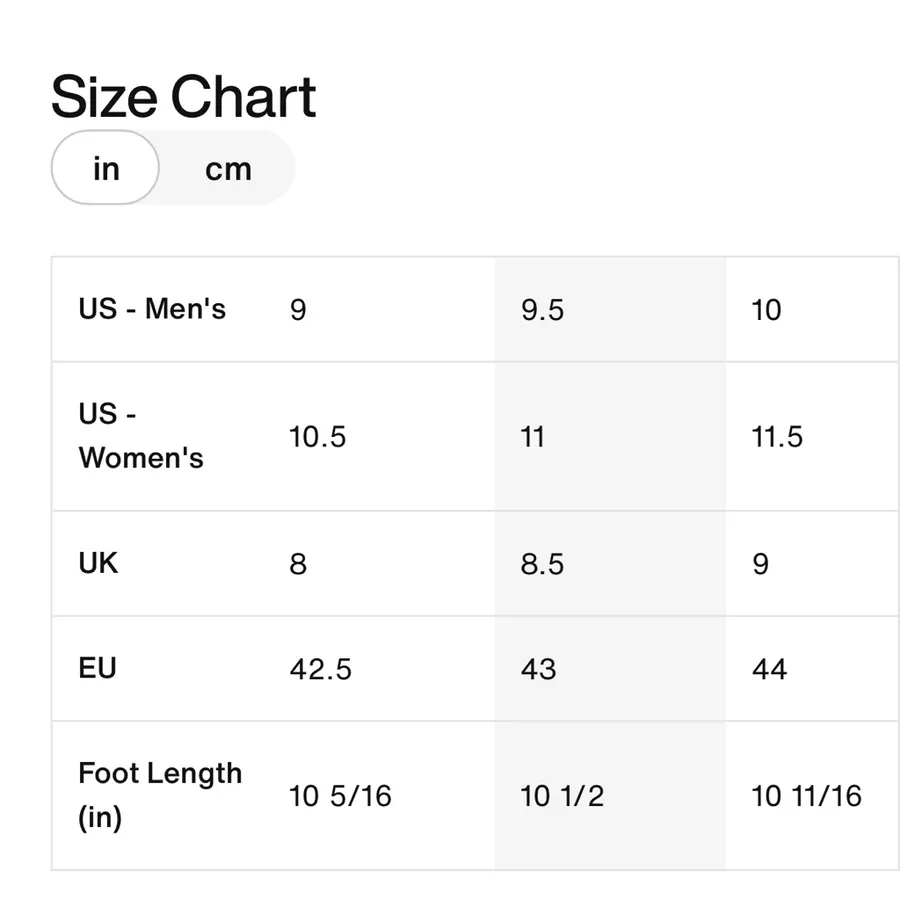Click Women's size 10.5 cell
This screenshot has height=900, width=900.
(379, 436)
